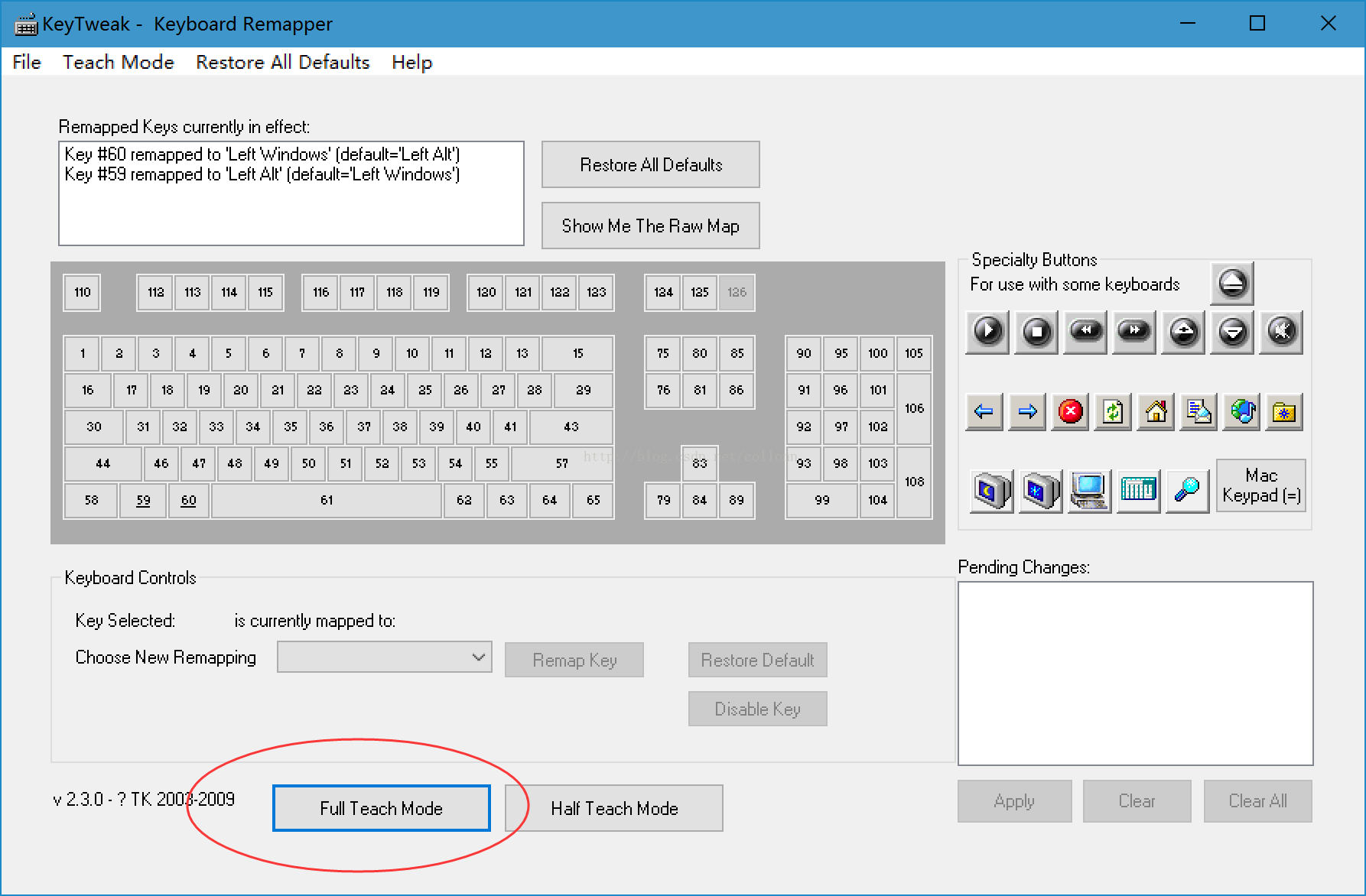Select the spacebar key 61

pyautogui.click(x=327, y=500)
